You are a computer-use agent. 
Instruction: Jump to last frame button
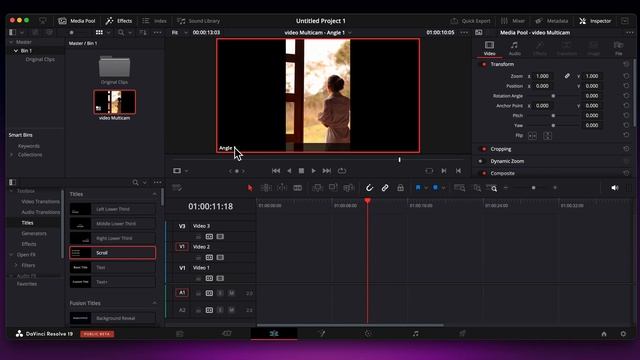coord(327,171)
